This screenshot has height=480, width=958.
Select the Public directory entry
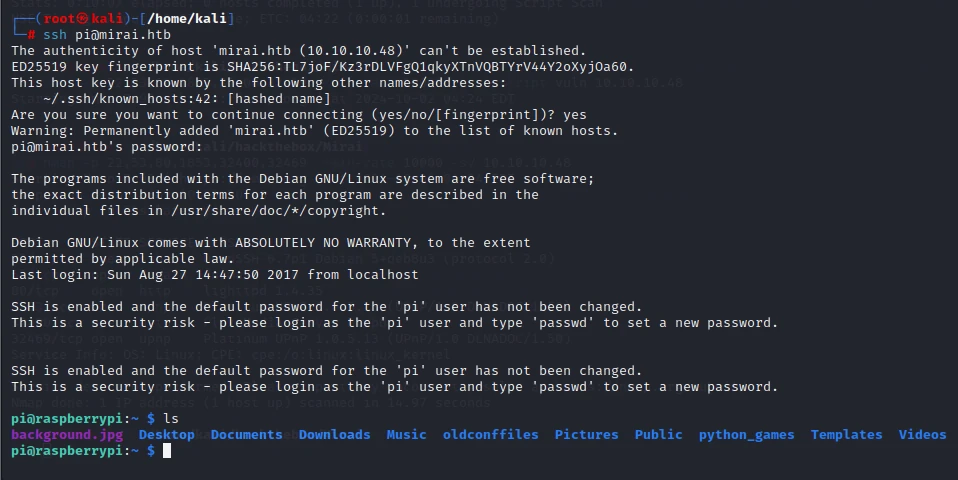click(x=659, y=435)
